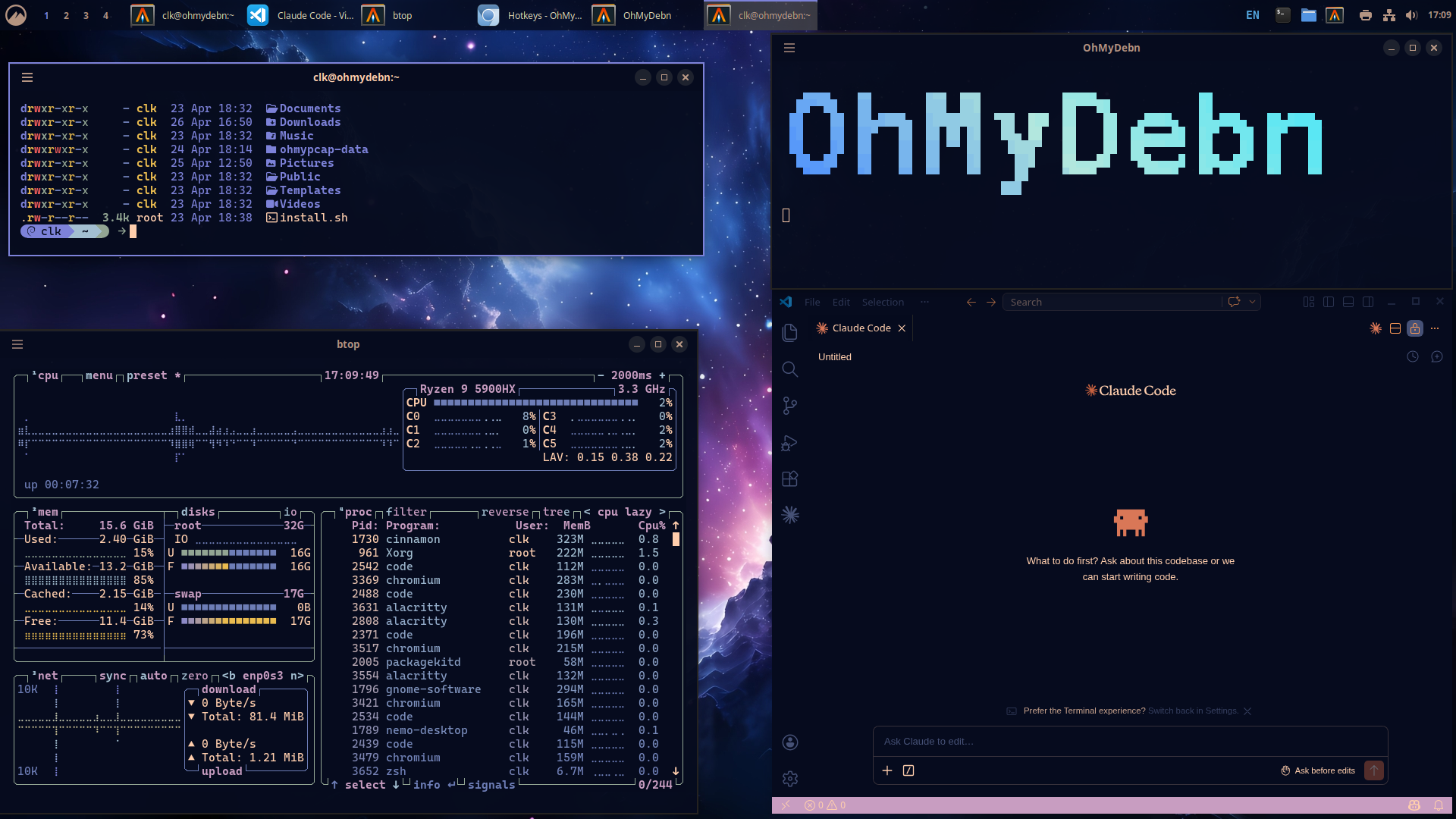Click the btop process list scrollbar handle

pos(676,539)
